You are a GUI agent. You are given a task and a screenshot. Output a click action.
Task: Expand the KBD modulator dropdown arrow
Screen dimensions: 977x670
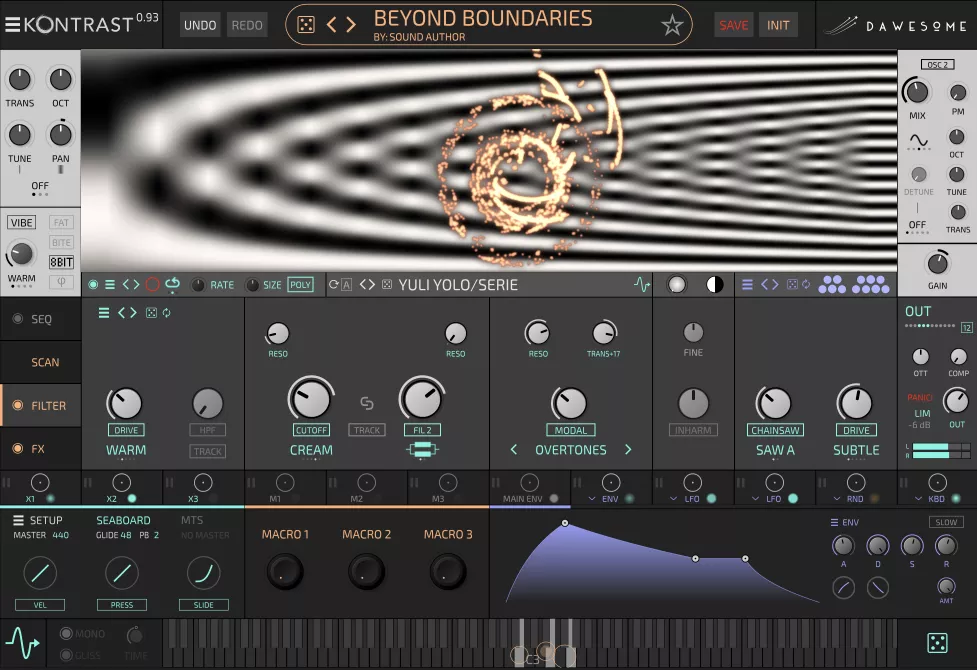click(x=918, y=498)
